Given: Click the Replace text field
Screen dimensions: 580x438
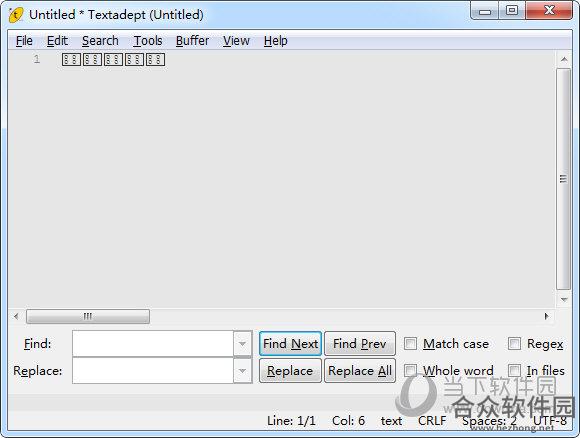Looking at the screenshot, I should pyautogui.click(x=153, y=371).
